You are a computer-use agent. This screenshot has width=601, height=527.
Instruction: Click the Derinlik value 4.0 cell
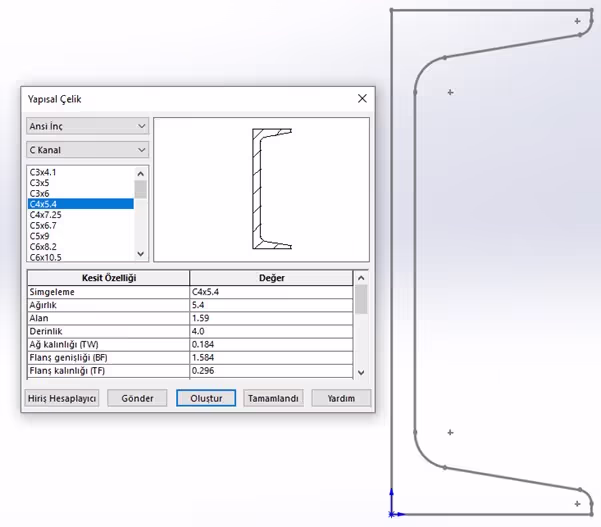(271, 331)
